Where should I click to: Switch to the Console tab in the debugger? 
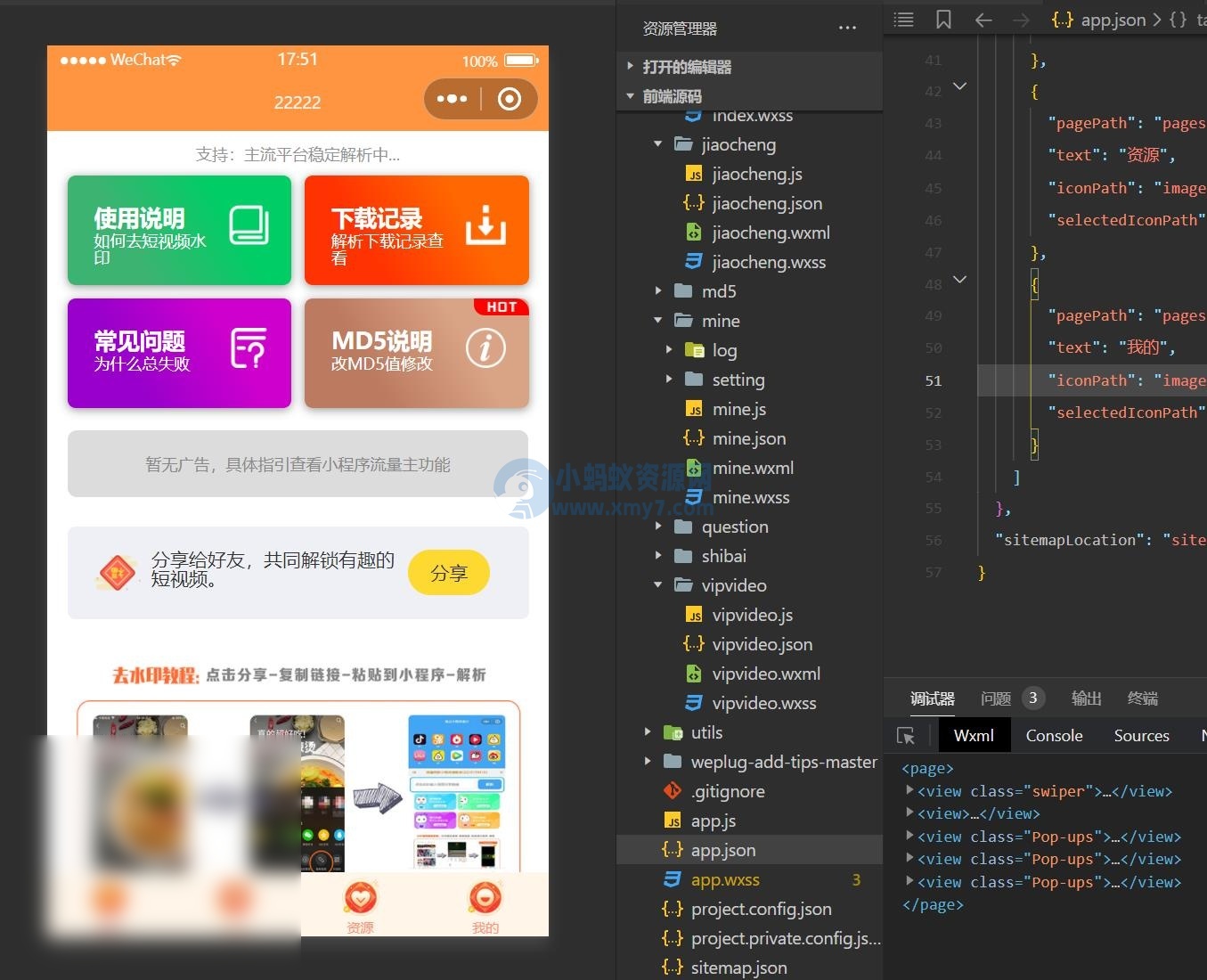pos(1054,735)
